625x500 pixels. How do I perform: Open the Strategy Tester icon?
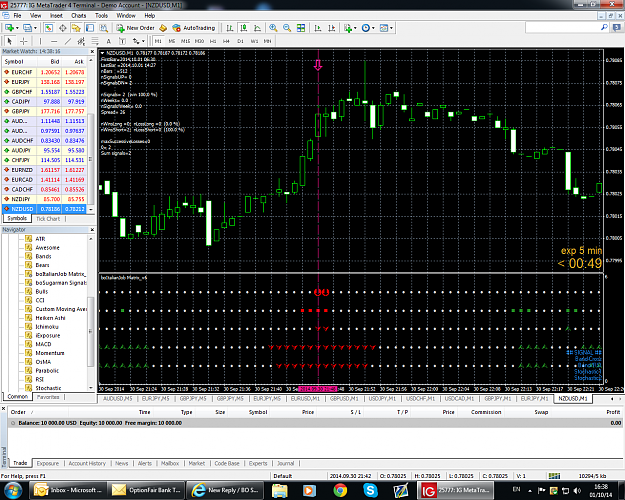pos(104,28)
